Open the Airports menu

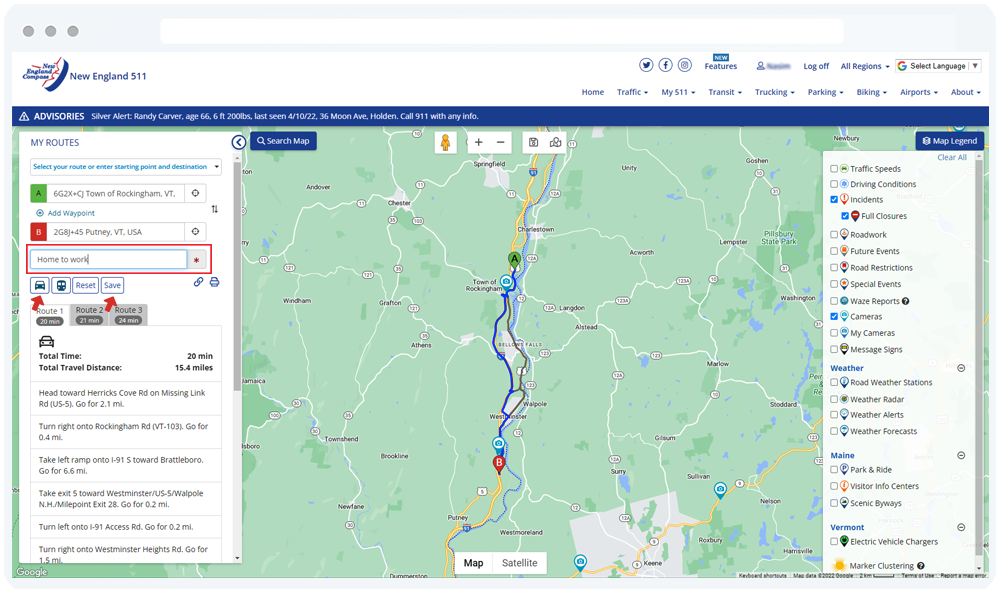click(918, 92)
